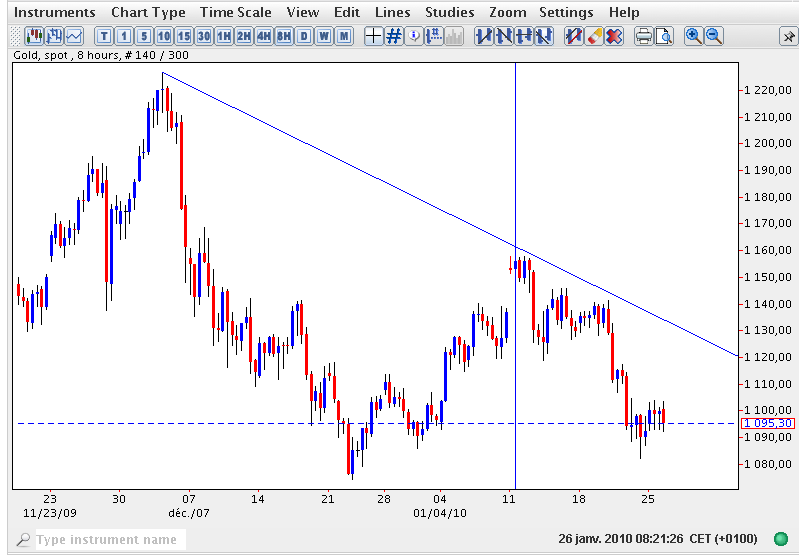
Task: Toggle the pin icon at toolbar right
Action: (787, 36)
